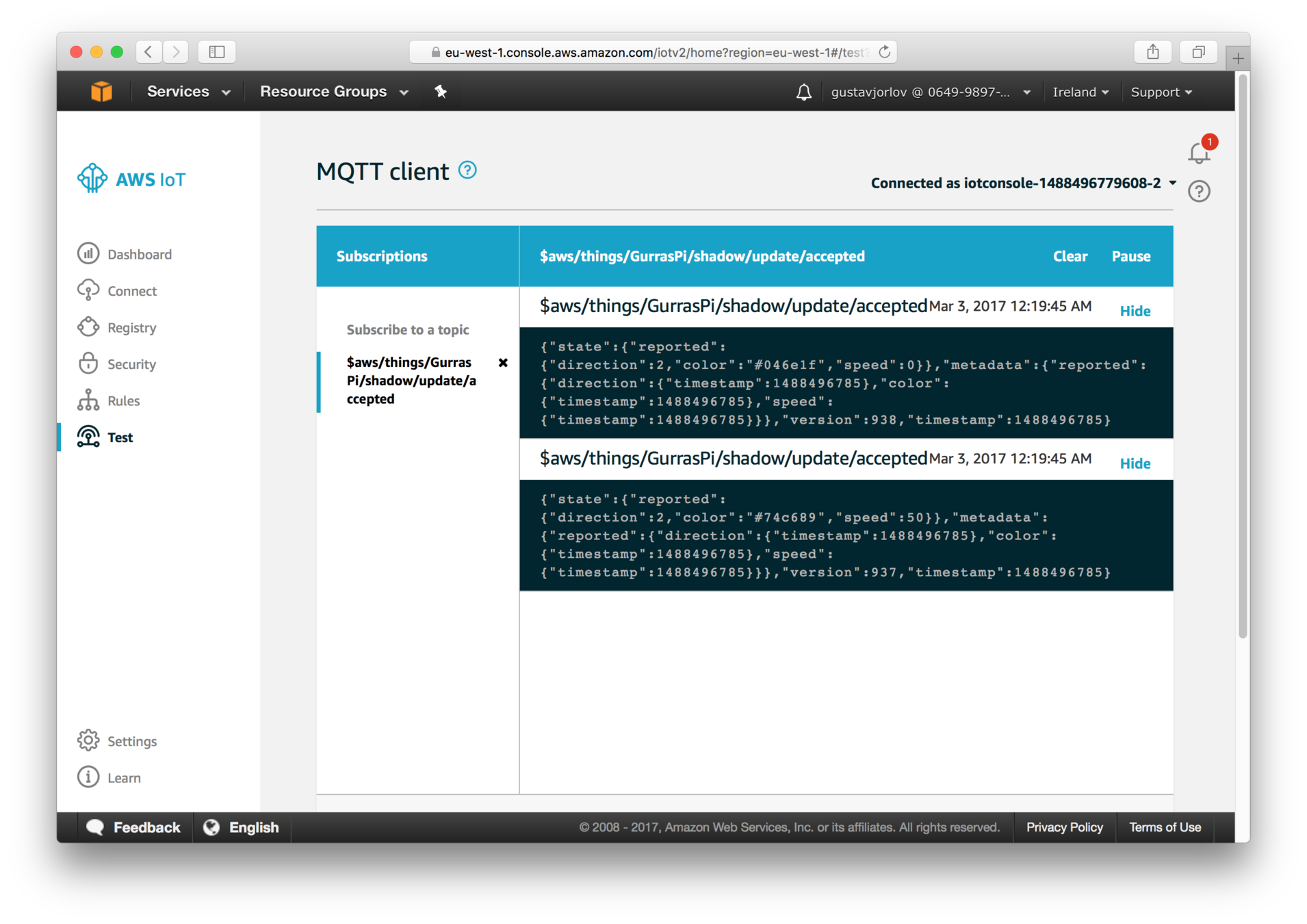Click the page vertical scrollbar
The image size is (1307, 924).
1243,356
